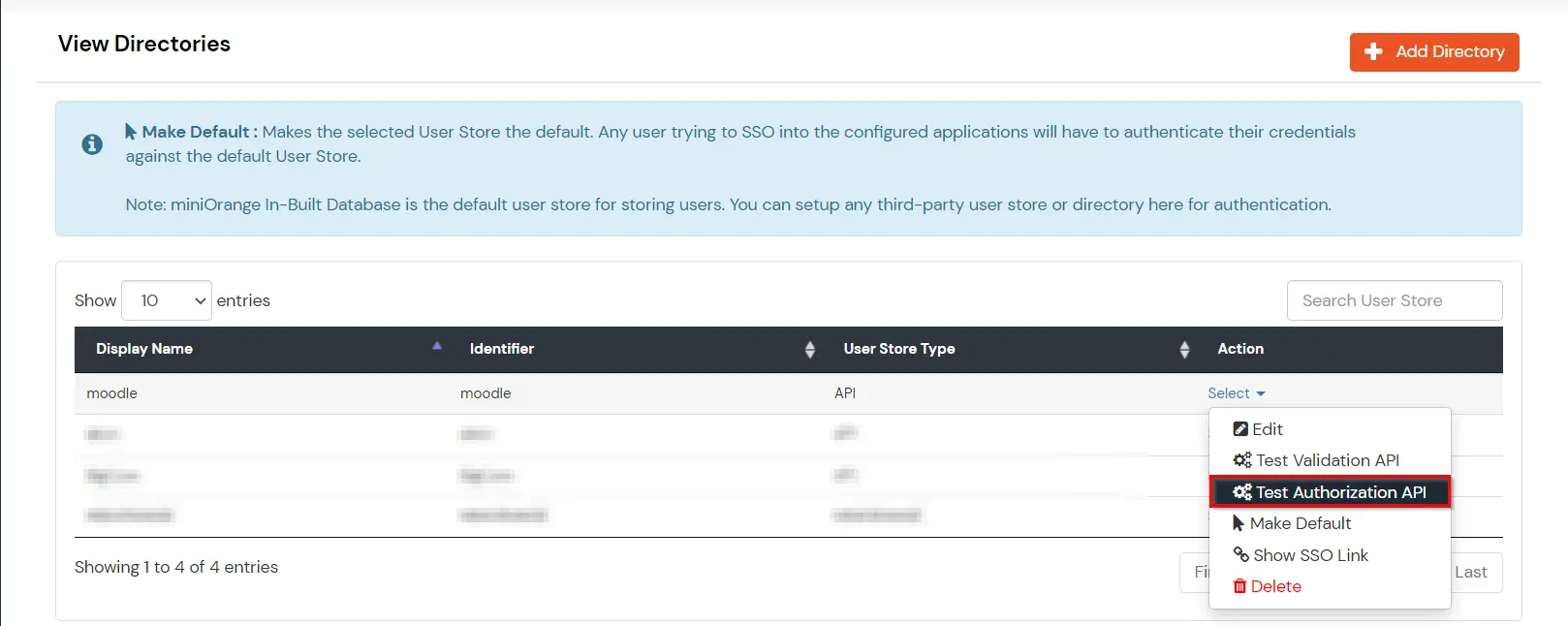Choose Make Default from action menu

[1330, 523]
